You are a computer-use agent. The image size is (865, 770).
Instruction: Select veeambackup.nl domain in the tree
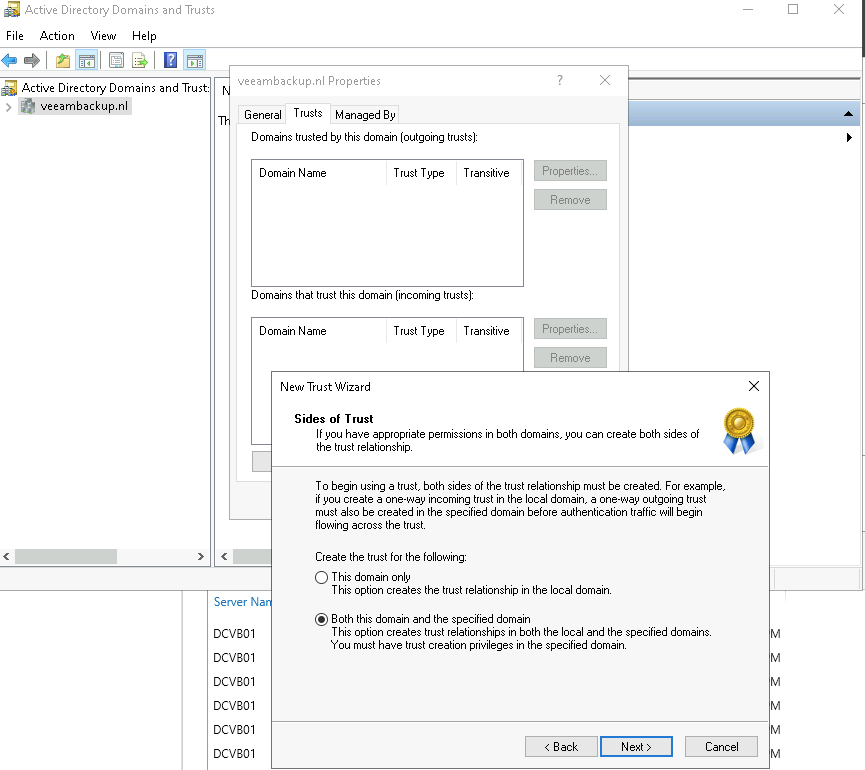point(84,107)
